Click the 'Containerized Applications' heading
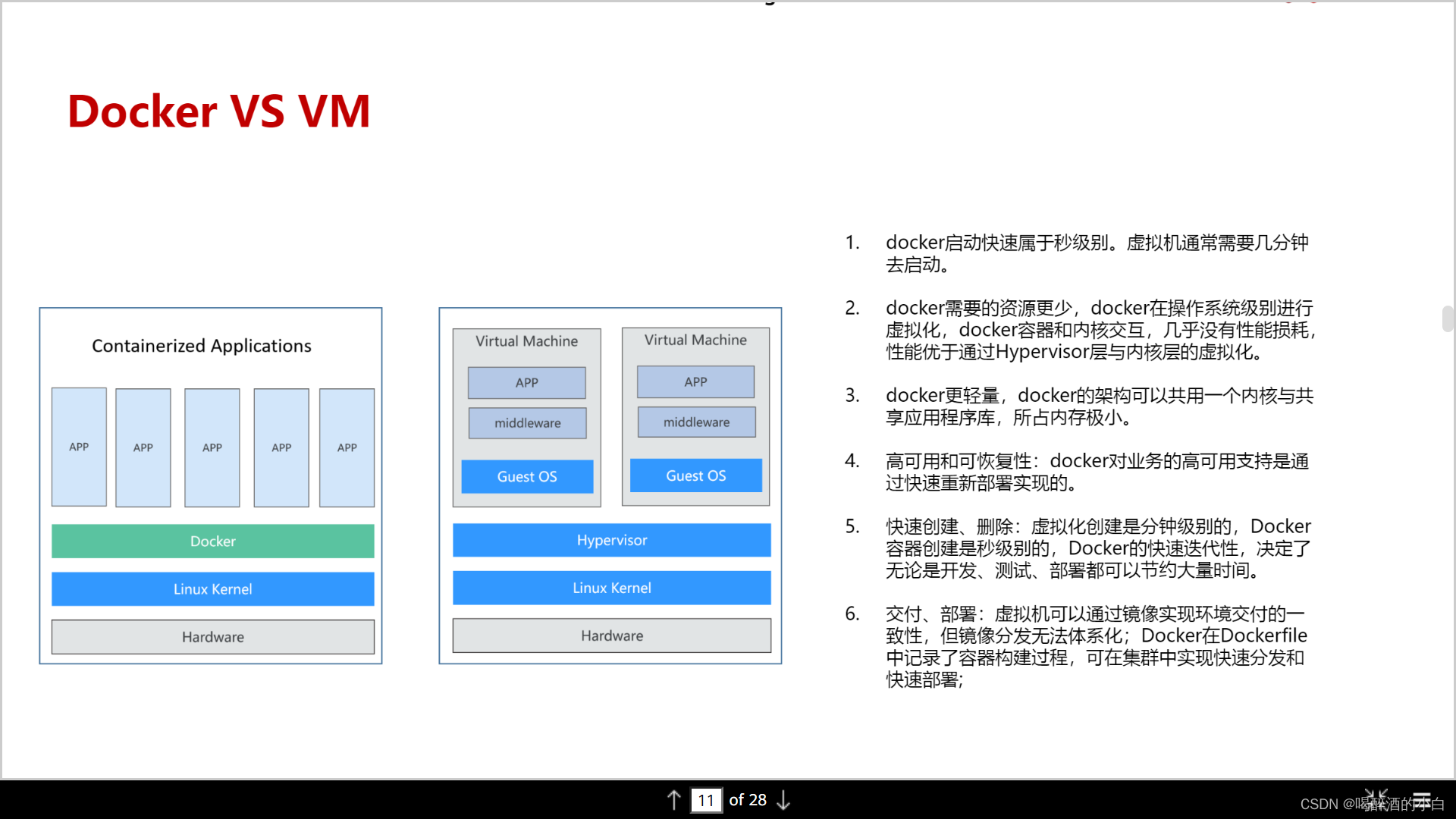The image size is (1456, 819). pos(202,346)
